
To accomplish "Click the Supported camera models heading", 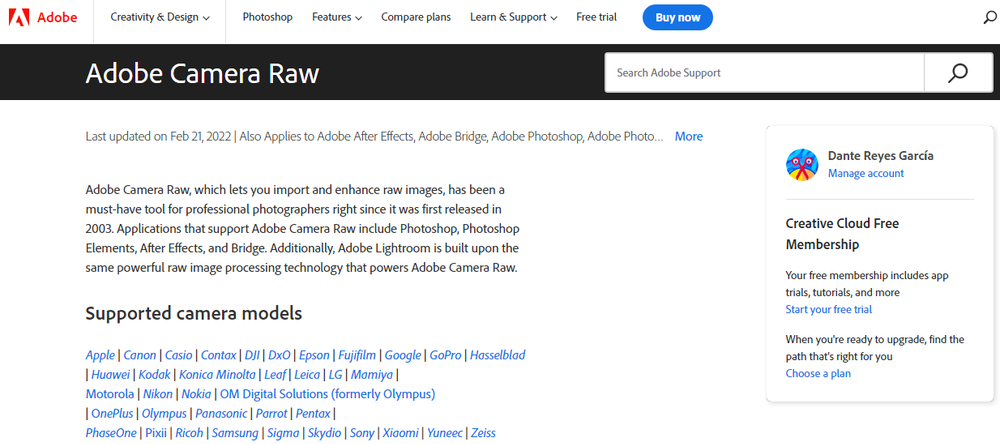I will pyautogui.click(x=194, y=314).
